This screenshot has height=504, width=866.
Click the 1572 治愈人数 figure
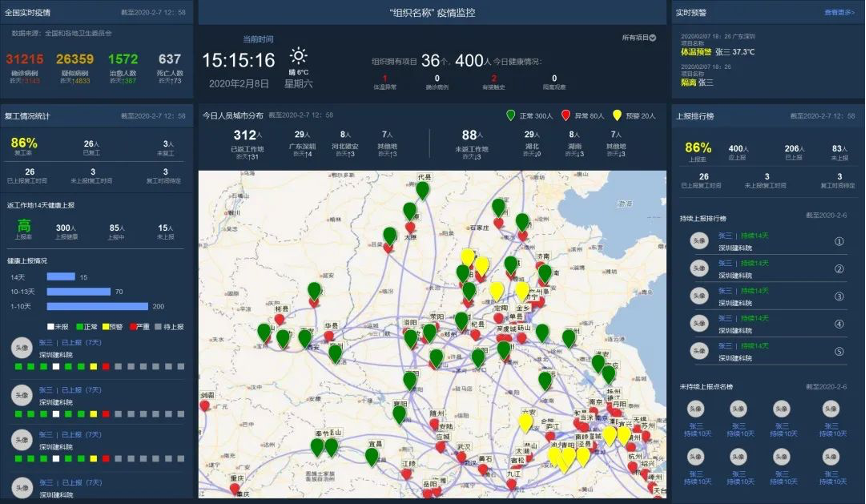pos(123,59)
